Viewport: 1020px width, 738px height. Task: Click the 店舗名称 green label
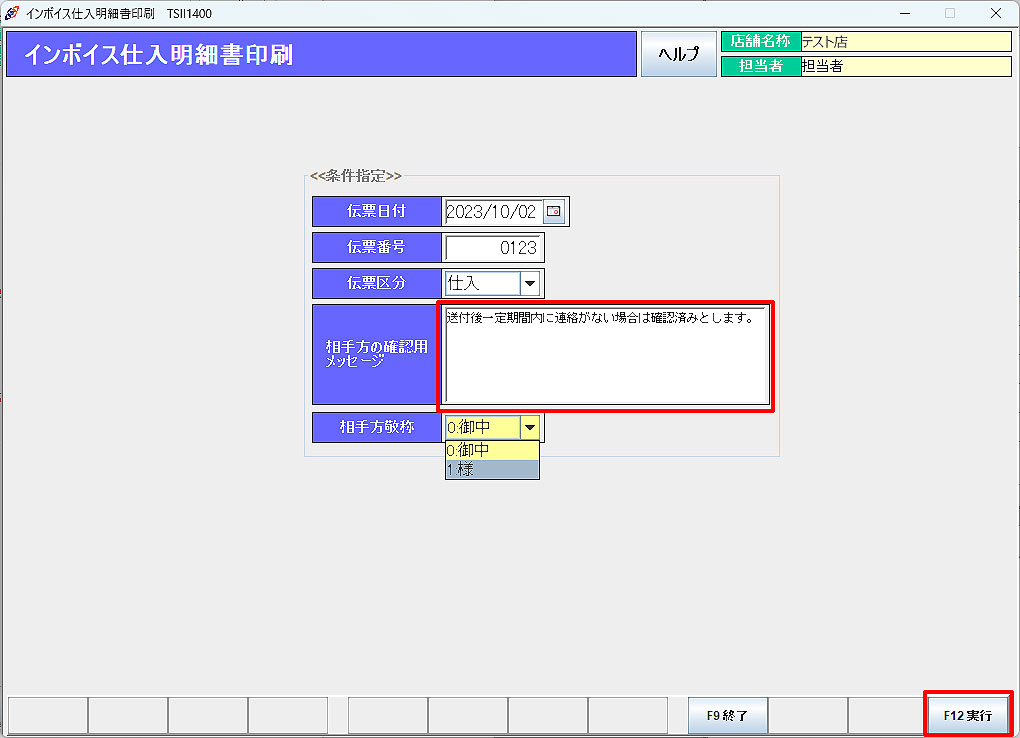click(761, 42)
